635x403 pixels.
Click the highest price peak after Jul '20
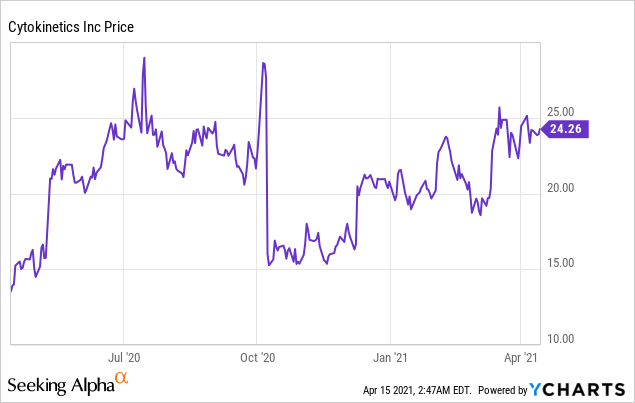point(145,57)
